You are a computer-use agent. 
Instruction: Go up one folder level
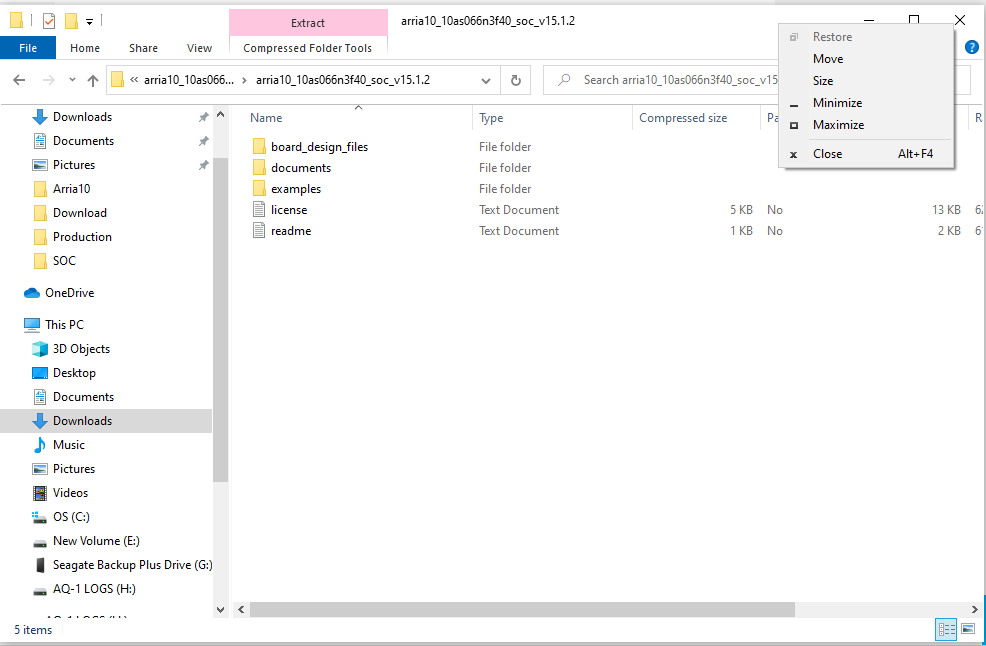93,80
